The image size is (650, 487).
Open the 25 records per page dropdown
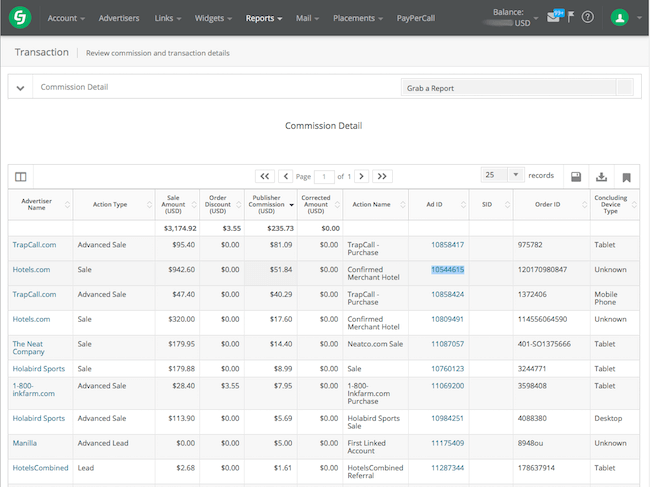[x=503, y=175]
